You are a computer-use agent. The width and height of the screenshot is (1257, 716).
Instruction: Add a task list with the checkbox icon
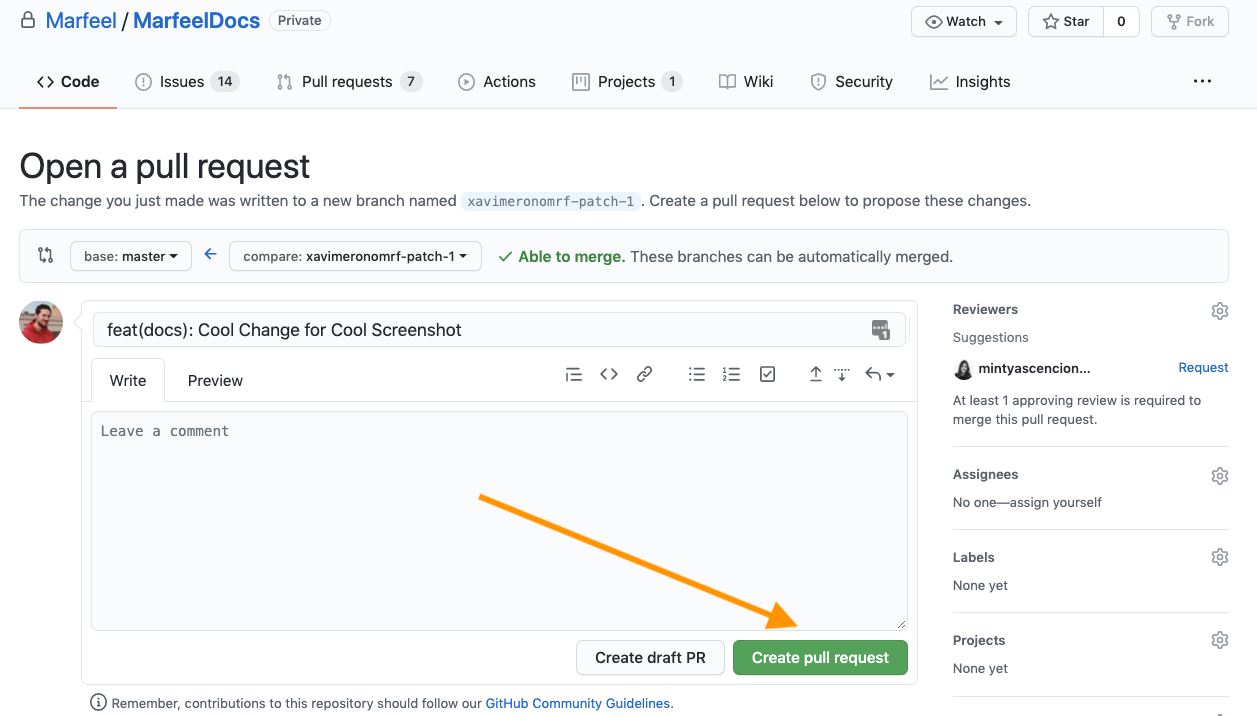click(767, 374)
